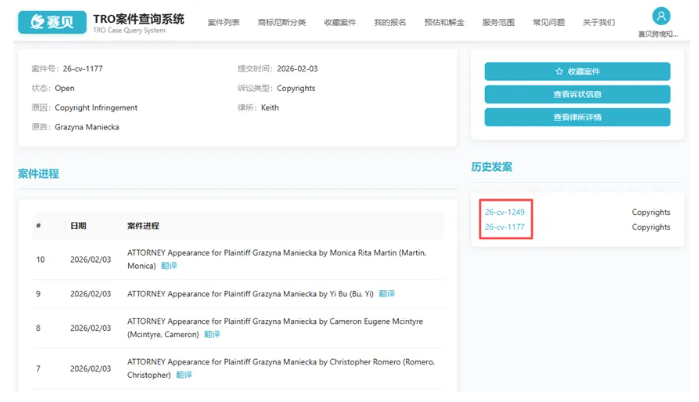
Task: Click the 赛贝跨境知... username text
Action: tap(660, 34)
